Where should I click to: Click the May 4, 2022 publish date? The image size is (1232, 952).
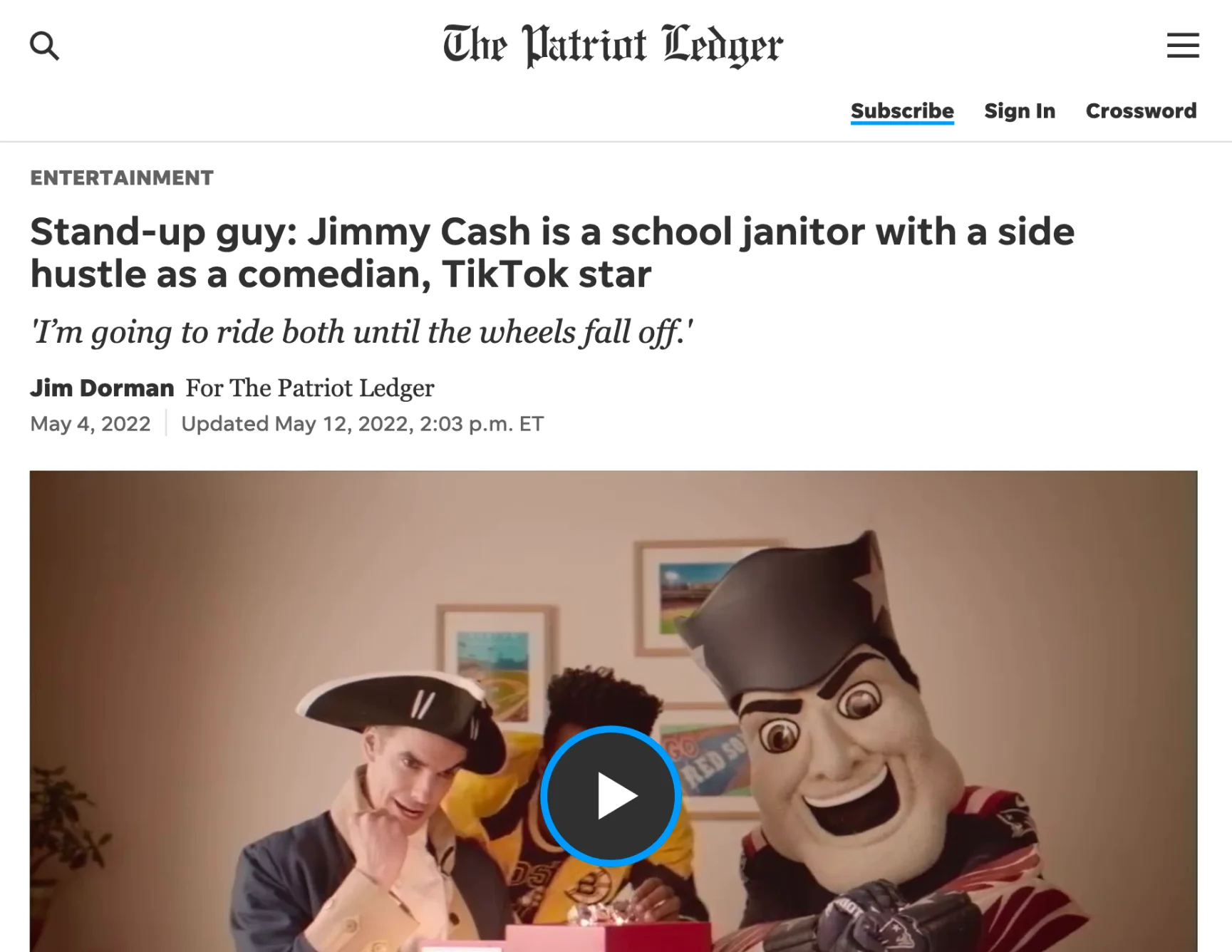click(x=90, y=423)
